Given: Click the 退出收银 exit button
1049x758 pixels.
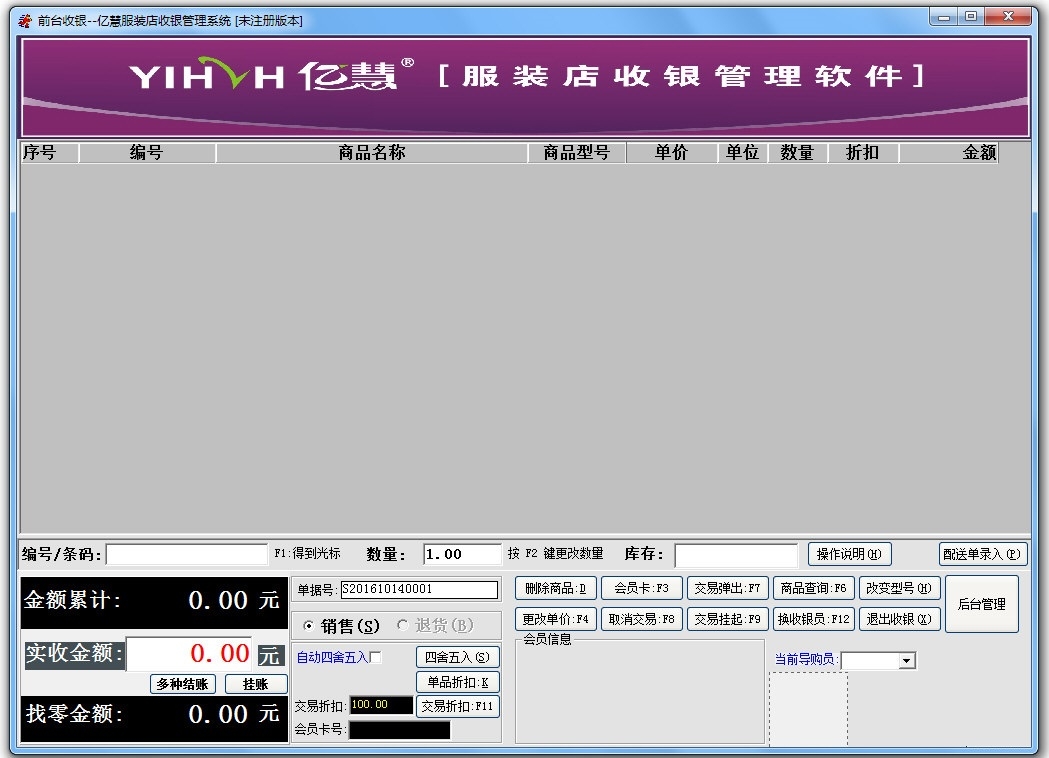Looking at the screenshot, I should [899, 619].
